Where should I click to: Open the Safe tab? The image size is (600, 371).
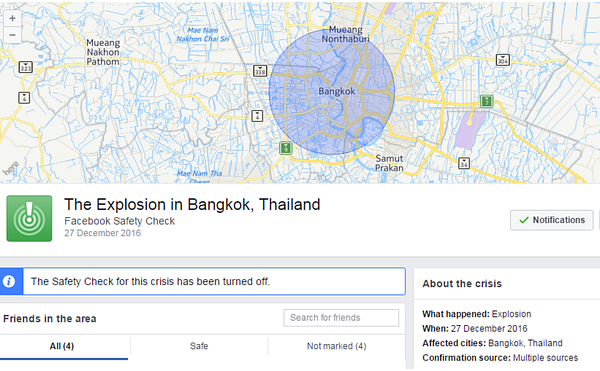pos(199,346)
